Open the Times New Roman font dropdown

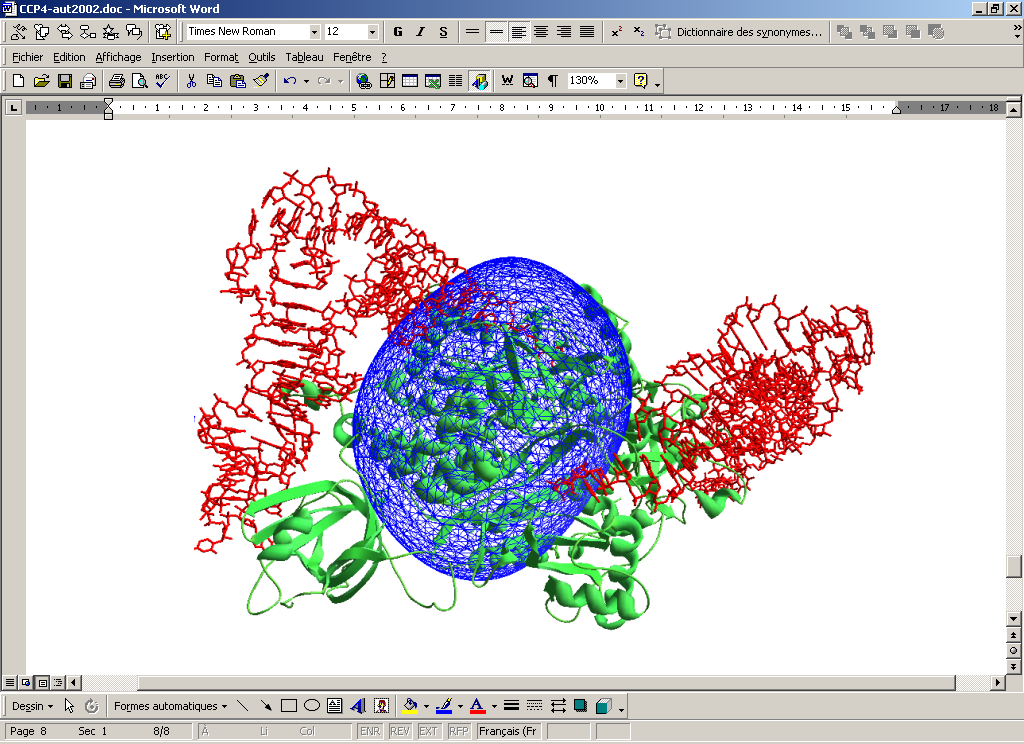point(314,32)
